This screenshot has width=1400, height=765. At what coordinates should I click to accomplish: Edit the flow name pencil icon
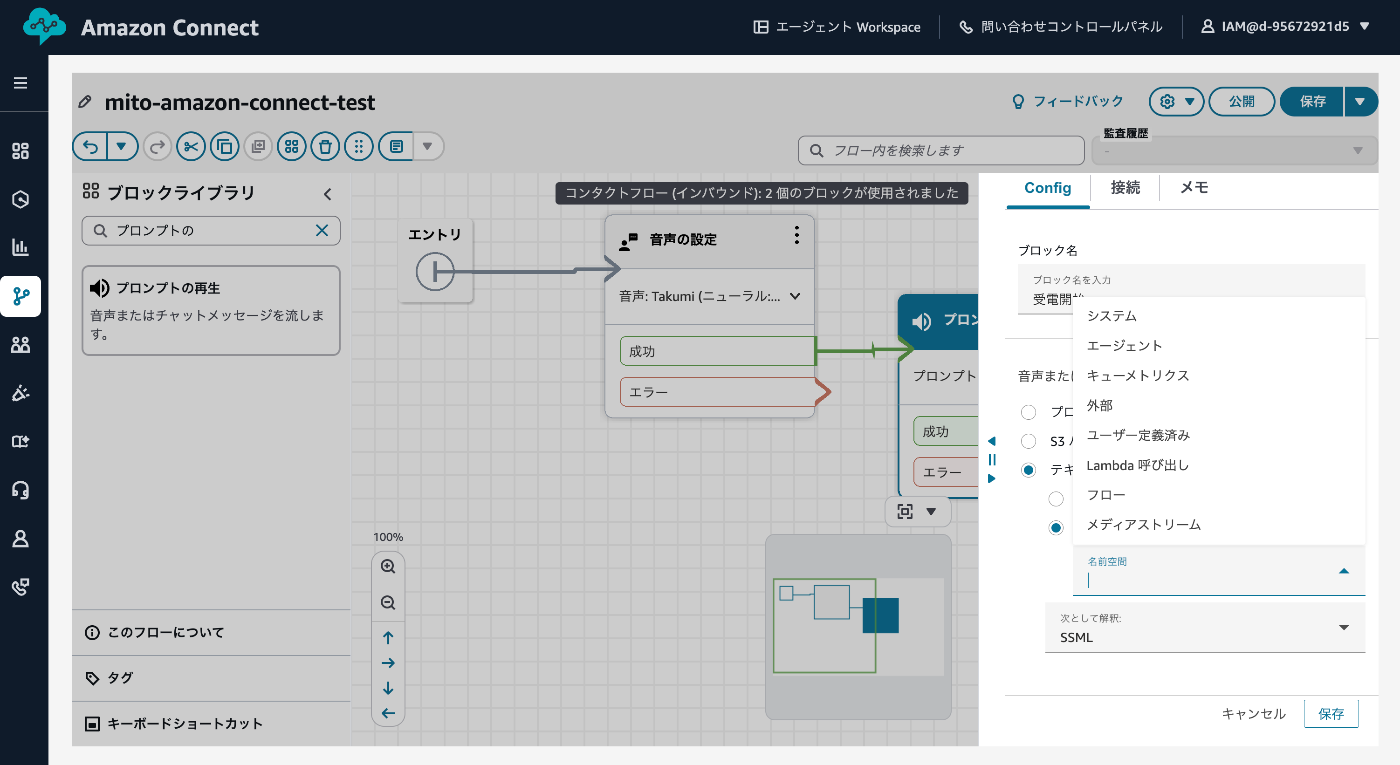(86, 102)
